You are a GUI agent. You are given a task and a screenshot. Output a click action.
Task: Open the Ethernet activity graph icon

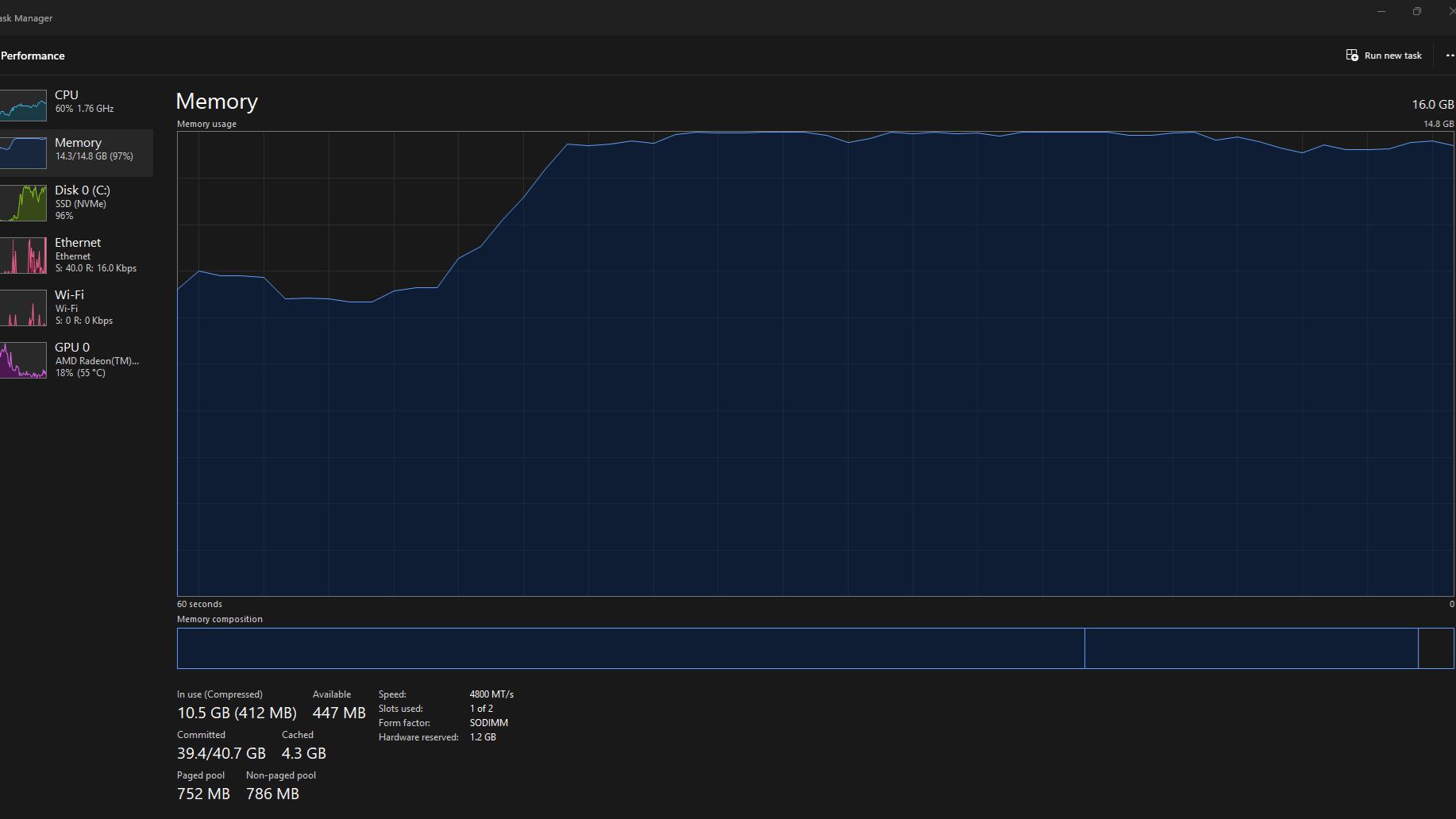[23, 256]
